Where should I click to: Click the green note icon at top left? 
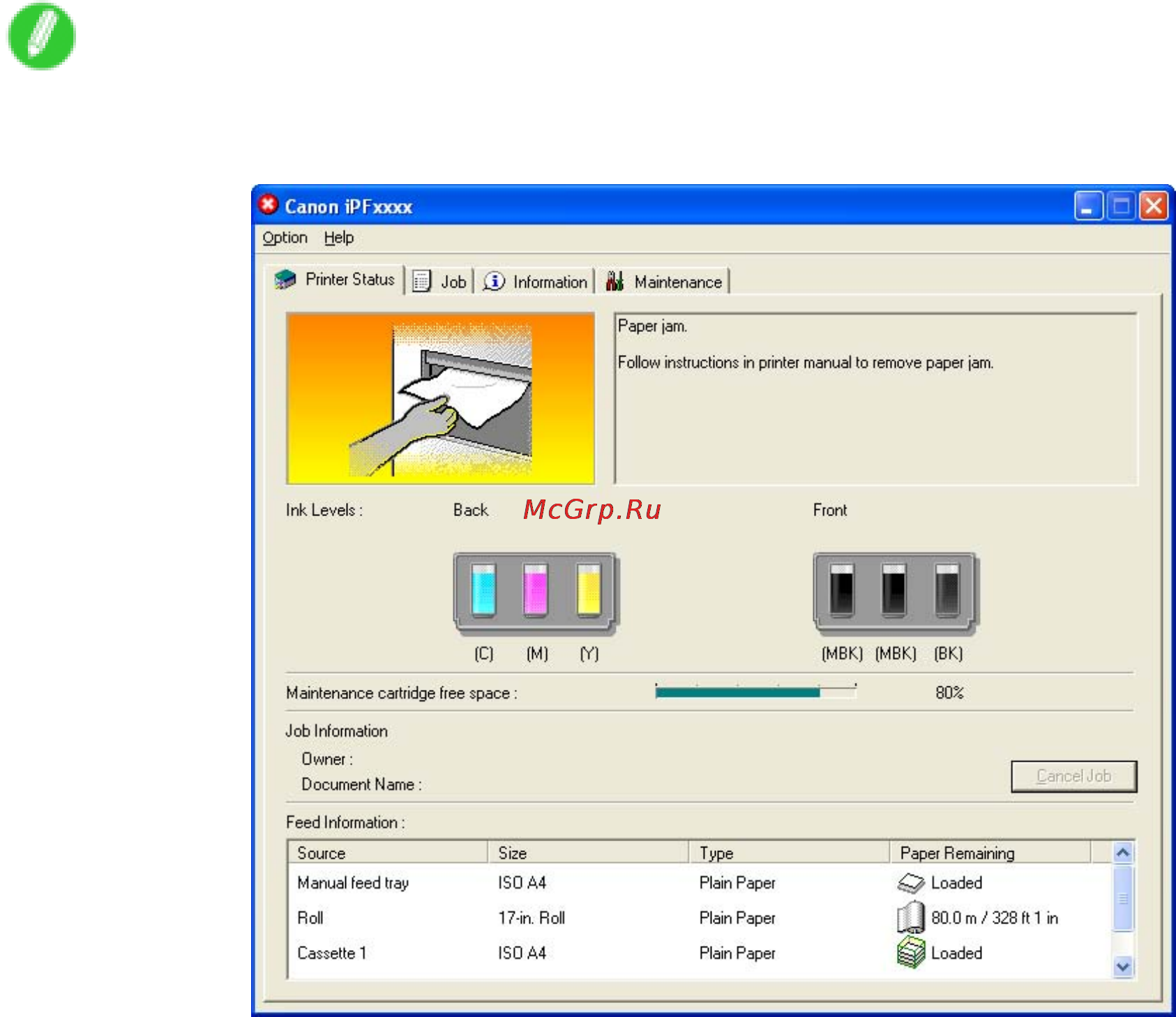click(41, 36)
